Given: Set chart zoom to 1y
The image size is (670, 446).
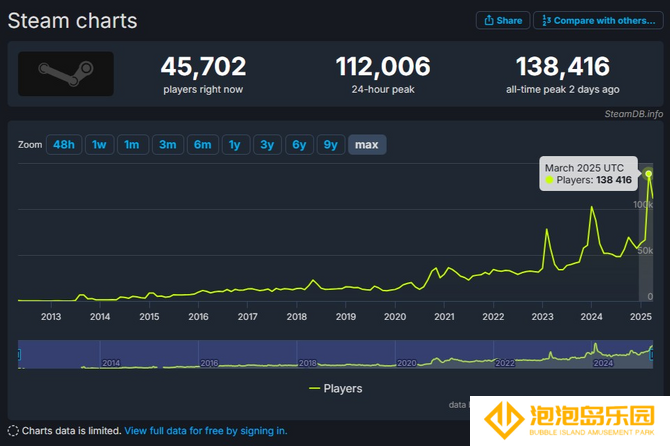Looking at the screenshot, I should (235, 145).
